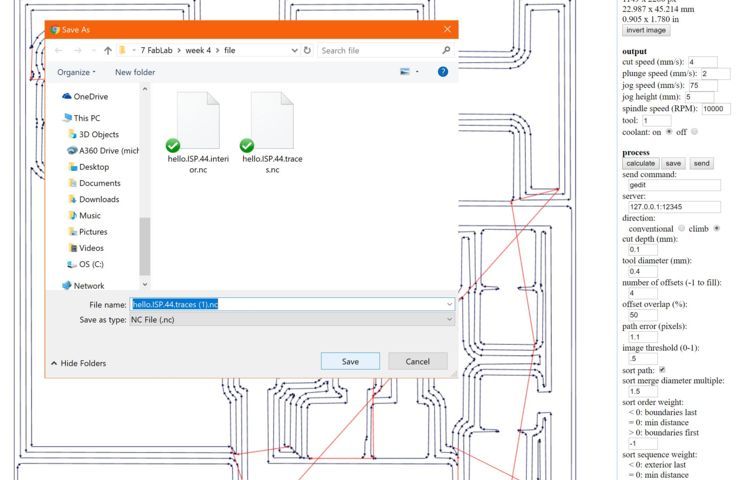
Task: Click the file breadcrumb segment
Action: pos(229,50)
